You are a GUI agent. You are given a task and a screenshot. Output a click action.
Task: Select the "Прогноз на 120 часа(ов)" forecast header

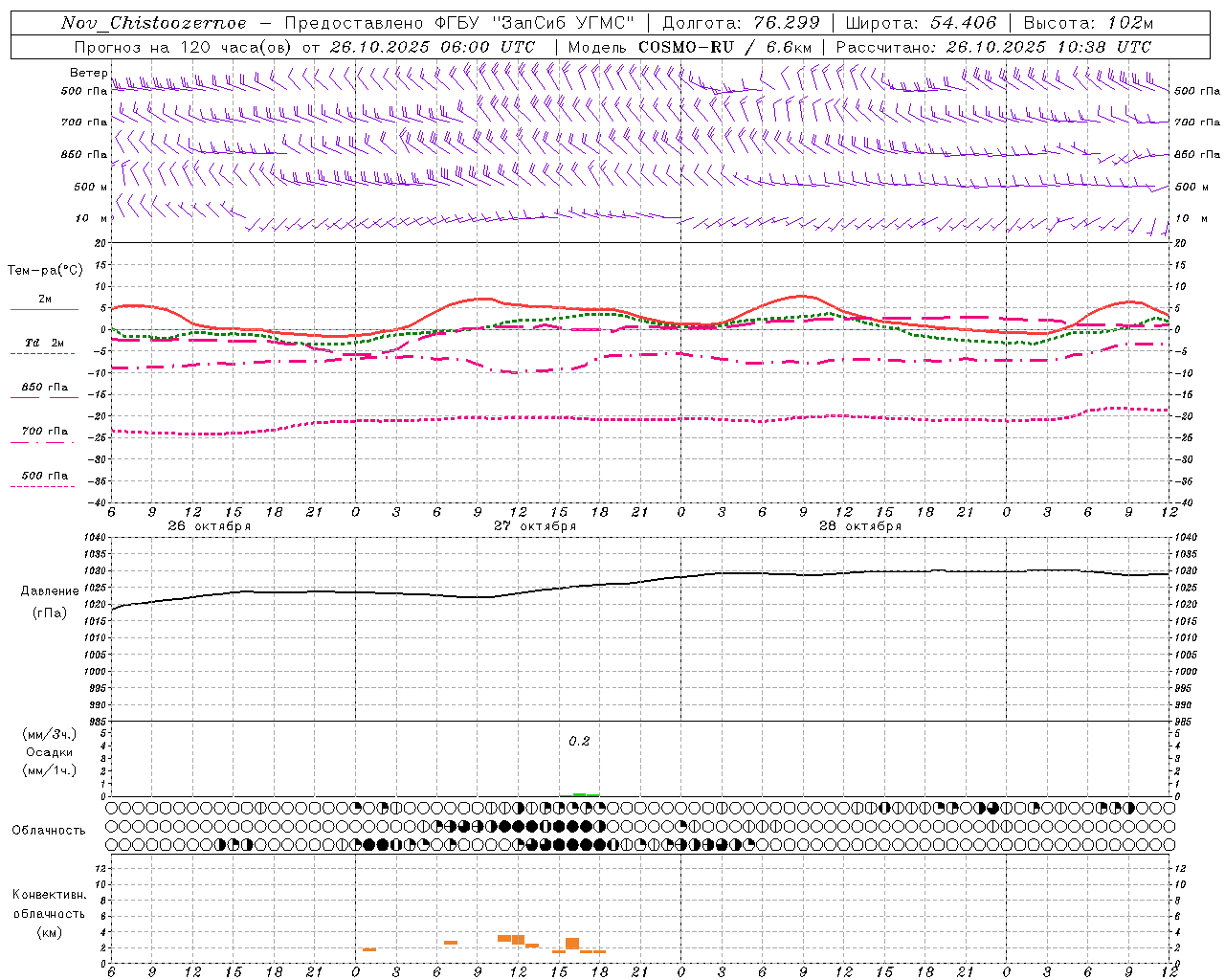coord(184,47)
